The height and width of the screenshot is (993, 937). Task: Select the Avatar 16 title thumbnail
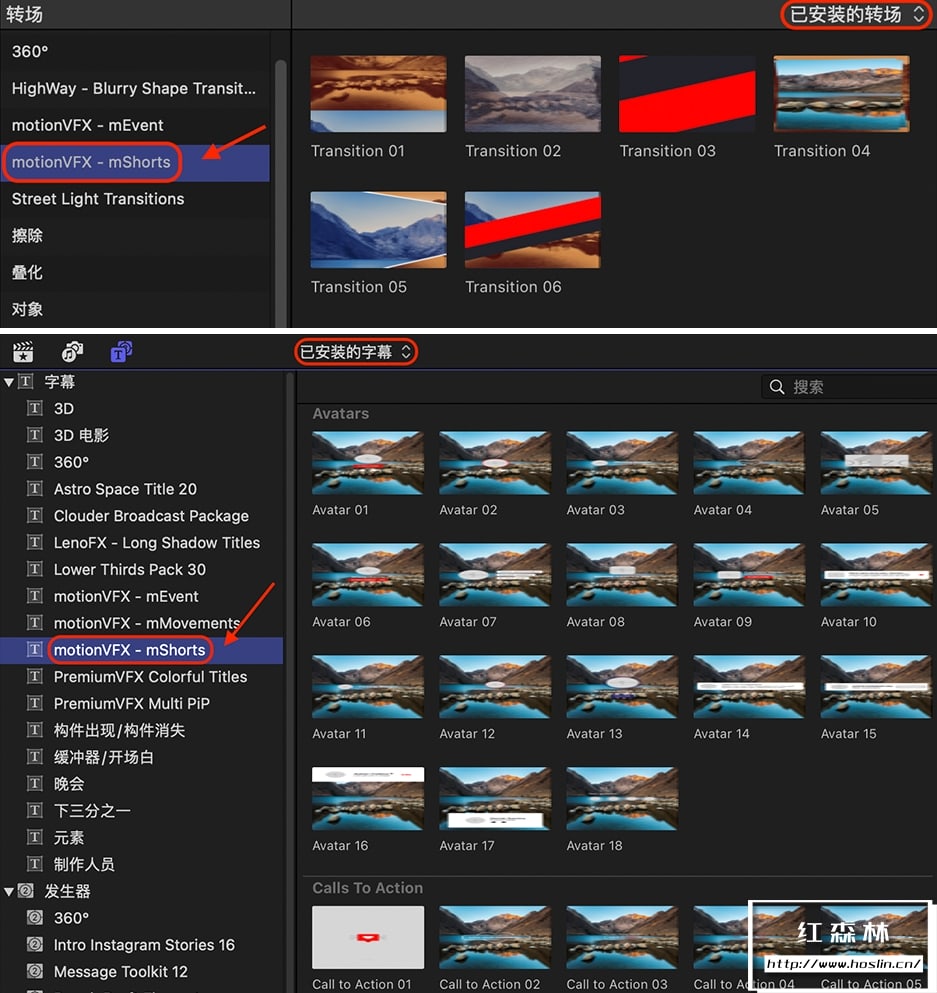[368, 799]
